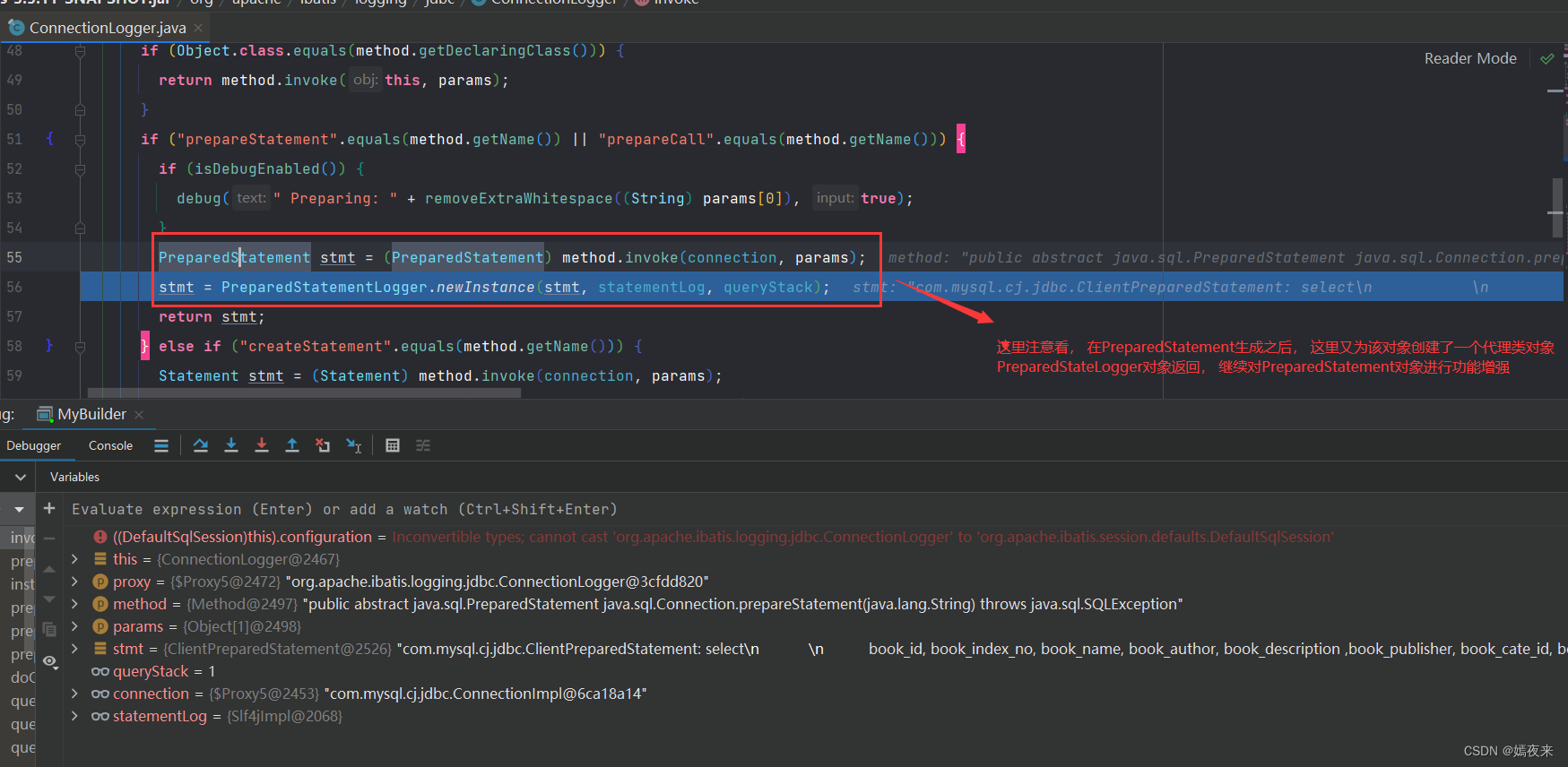Click the remove watch minus icon

[49, 539]
